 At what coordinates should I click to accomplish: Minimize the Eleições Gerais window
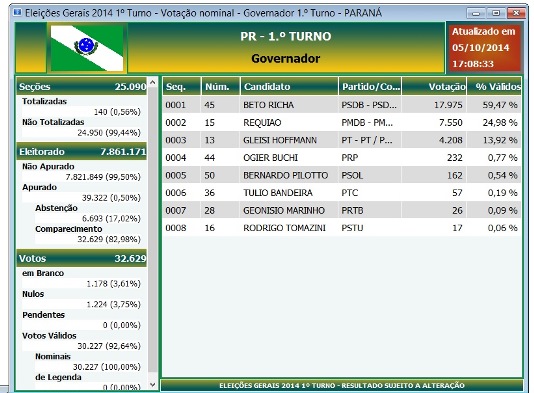coord(476,13)
